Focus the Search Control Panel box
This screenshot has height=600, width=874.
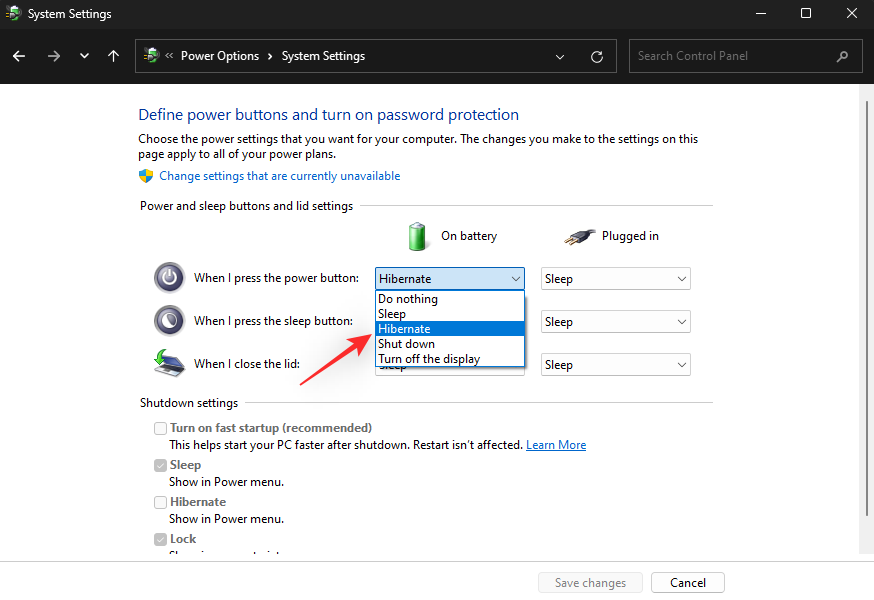745,56
